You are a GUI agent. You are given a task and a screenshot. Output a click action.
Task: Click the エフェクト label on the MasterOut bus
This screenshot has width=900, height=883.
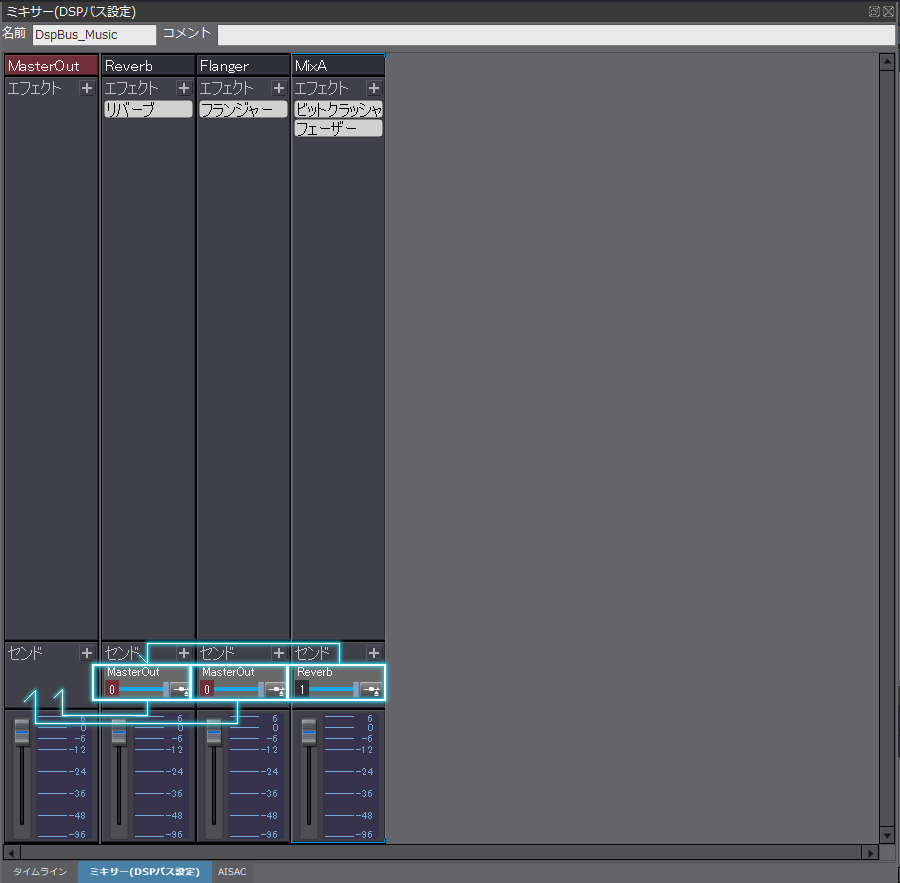[34, 88]
